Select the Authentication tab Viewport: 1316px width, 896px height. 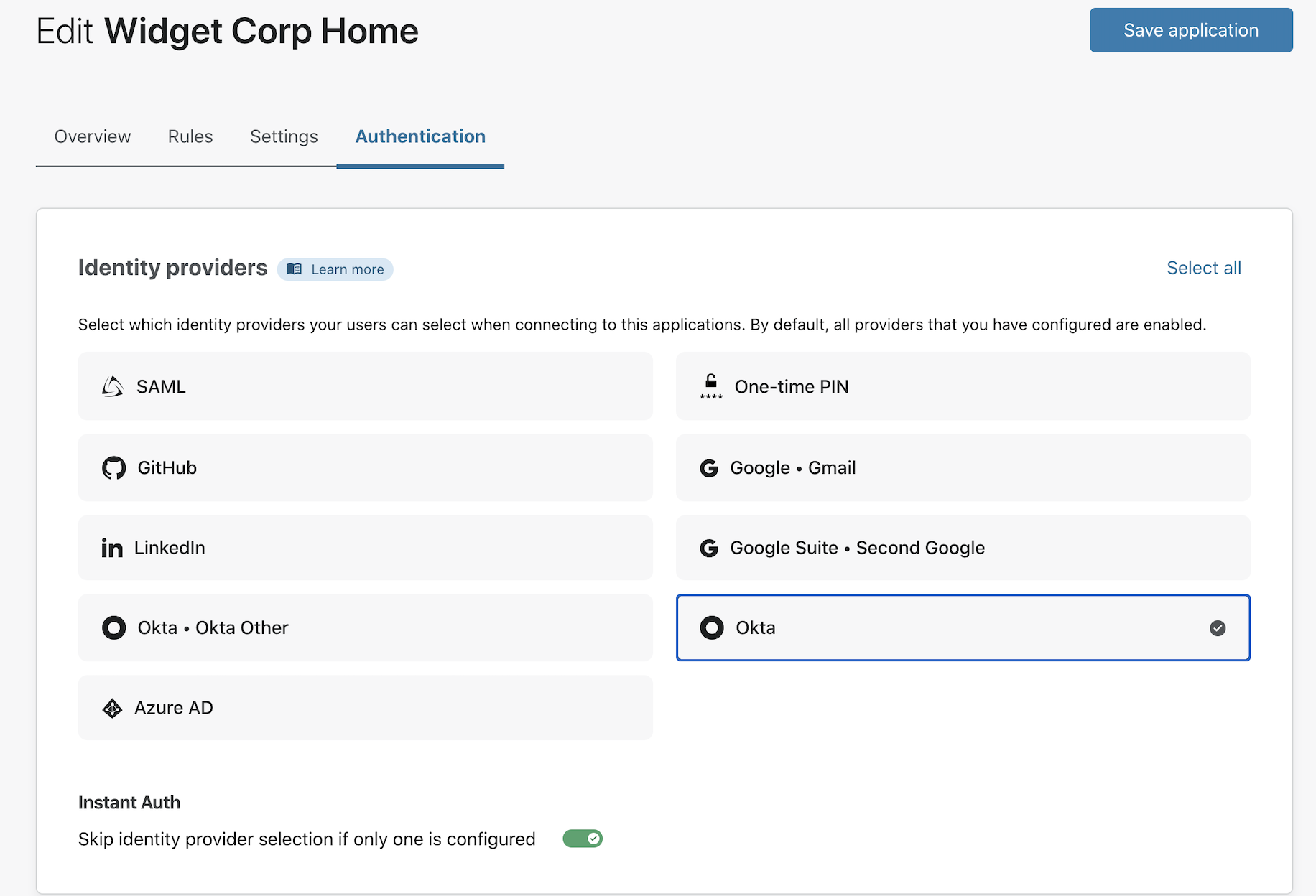(x=420, y=136)
